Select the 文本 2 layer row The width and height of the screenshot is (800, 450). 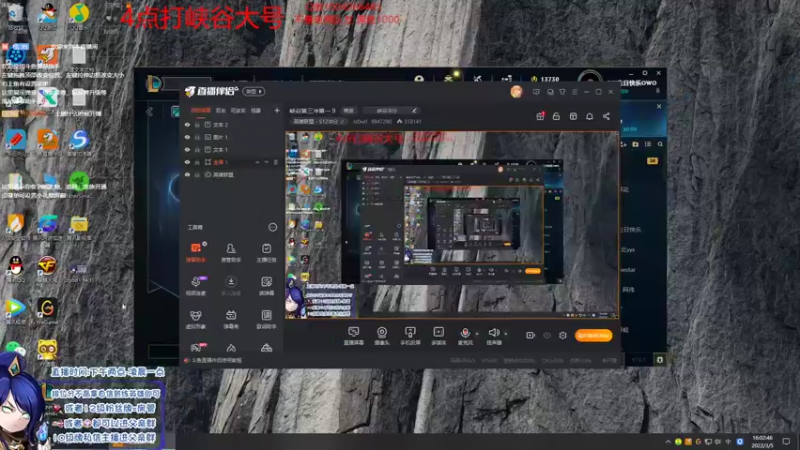click(x=232, y=124)
